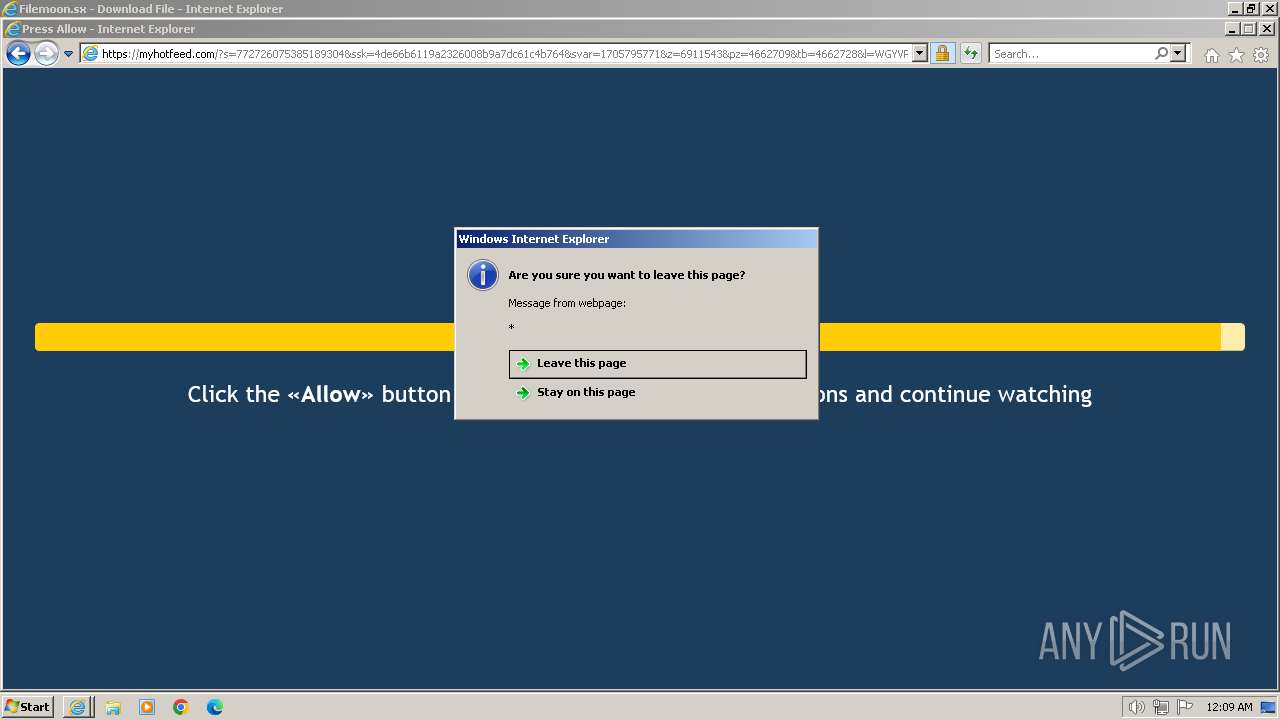The width and height of the screenshot is (1280, 720).
Task: View the security lock report icon
Action: (x=942, y=54)
